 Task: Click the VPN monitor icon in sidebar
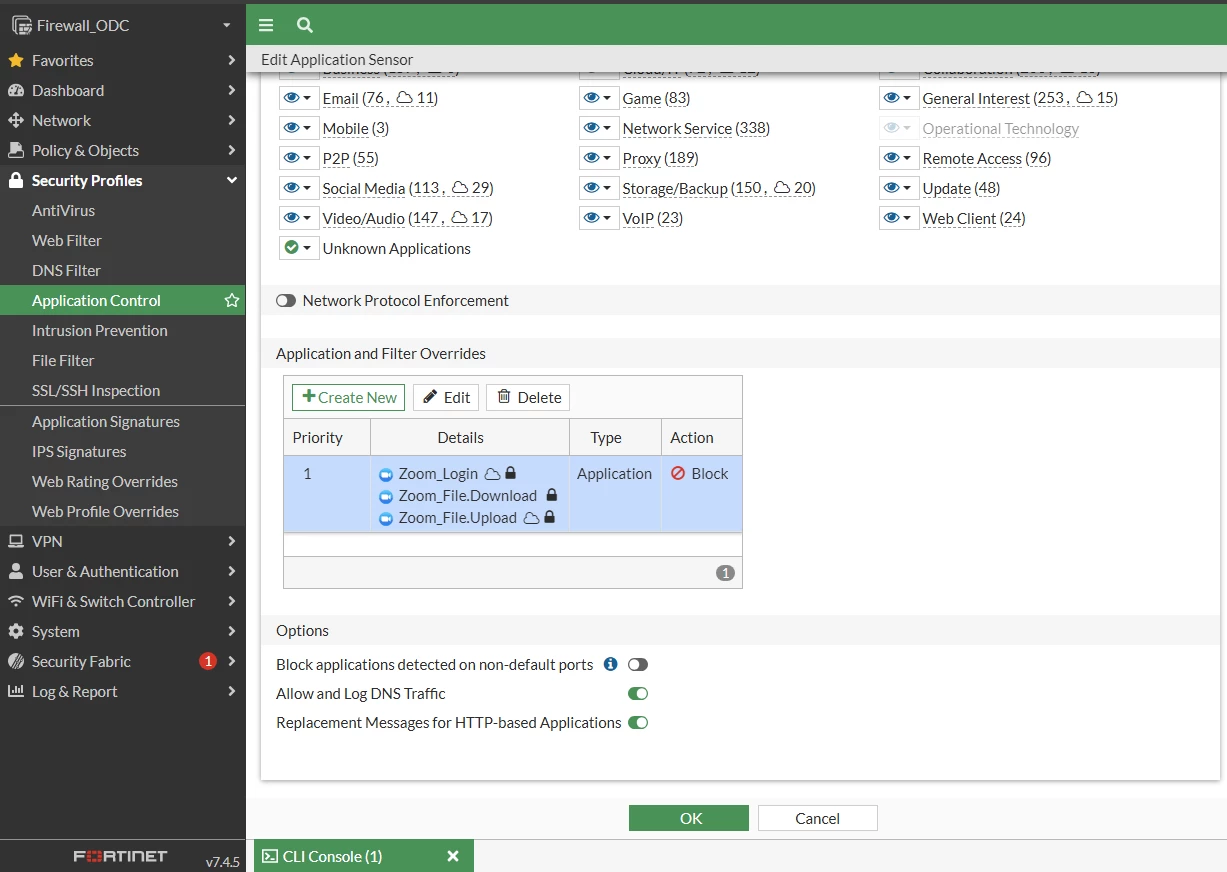pos(15,541)
